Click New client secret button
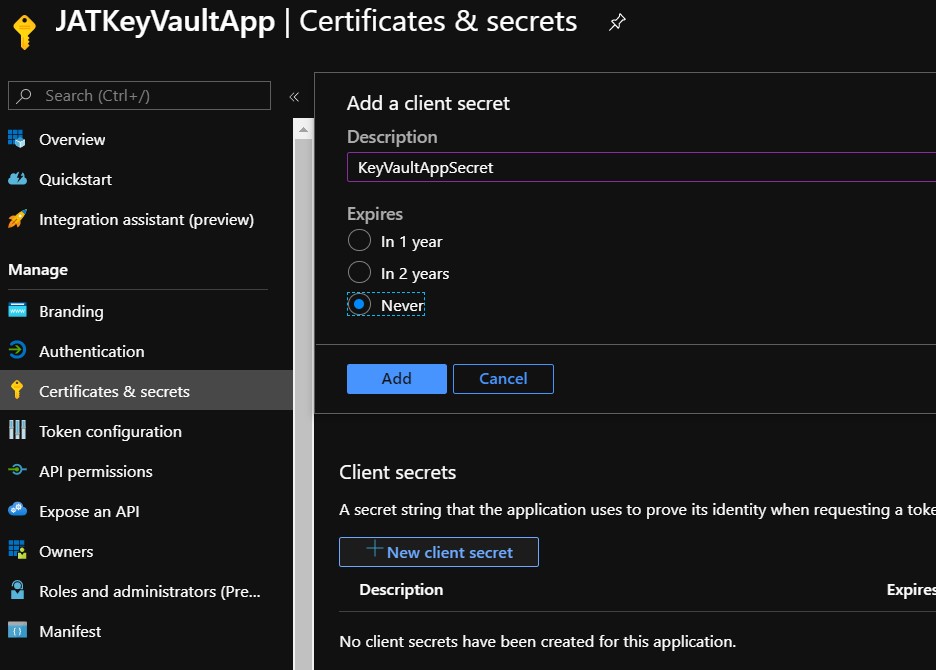The width and height of the screenshot is (936, 670). [439, 552]
